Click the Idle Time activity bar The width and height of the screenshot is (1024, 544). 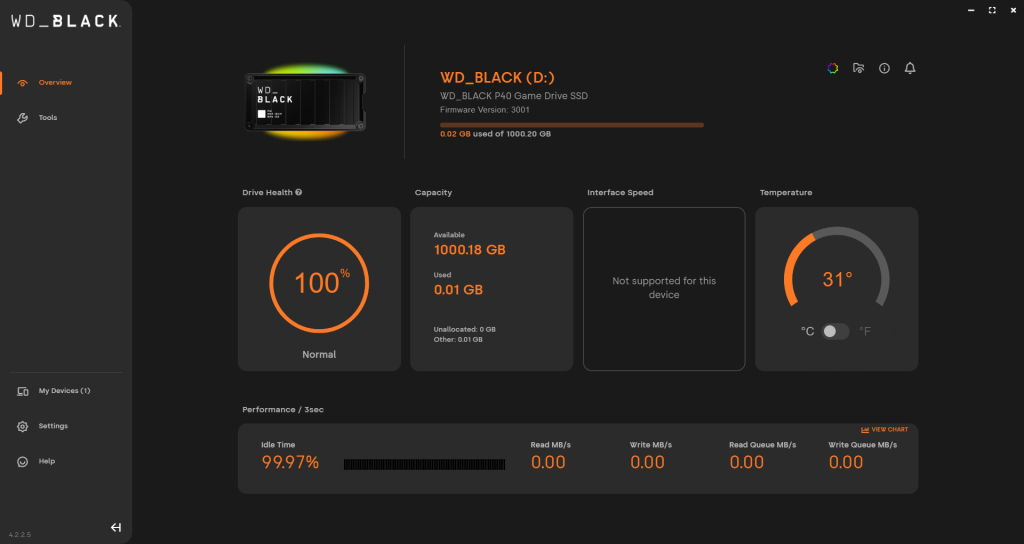(x=424, y=464)
